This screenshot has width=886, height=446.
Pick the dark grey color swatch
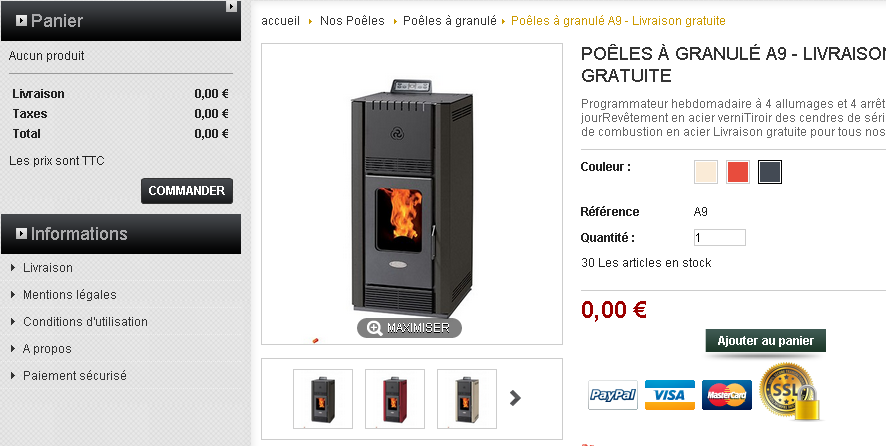click(770, 172)
